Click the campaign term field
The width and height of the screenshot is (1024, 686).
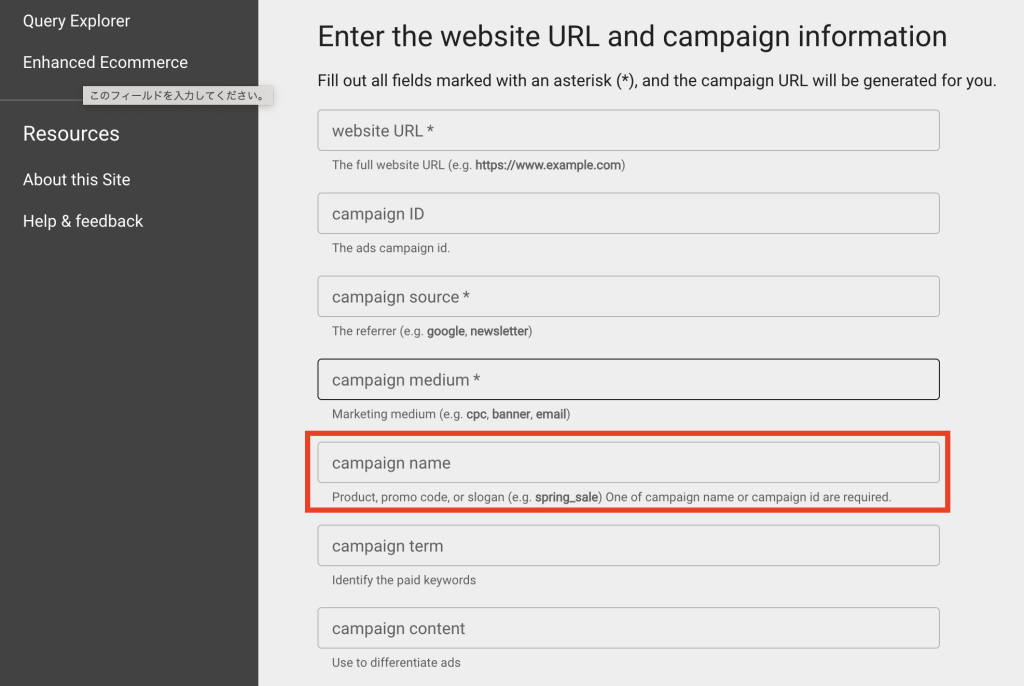click(628, 545)
